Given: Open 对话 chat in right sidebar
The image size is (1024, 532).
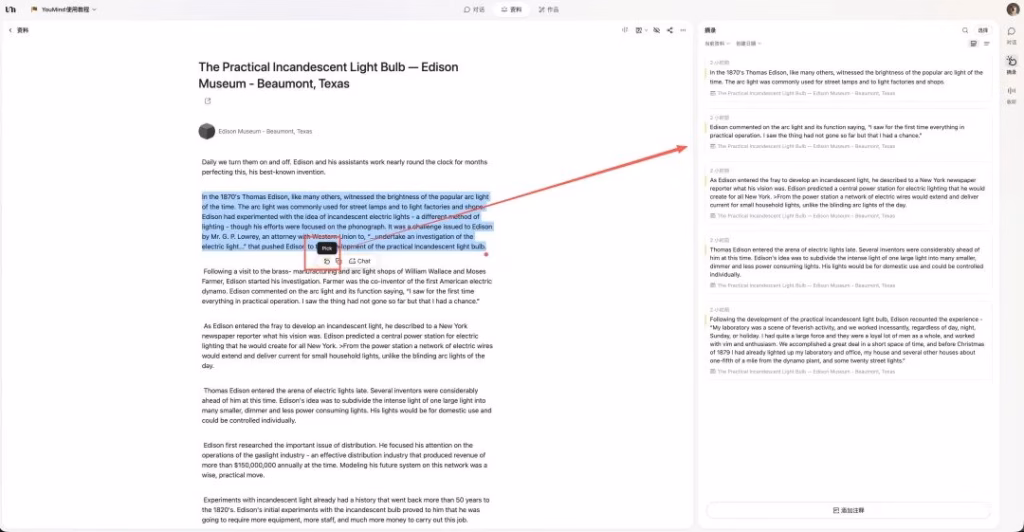Looking at the screenshot, I should click(1011, 34).
